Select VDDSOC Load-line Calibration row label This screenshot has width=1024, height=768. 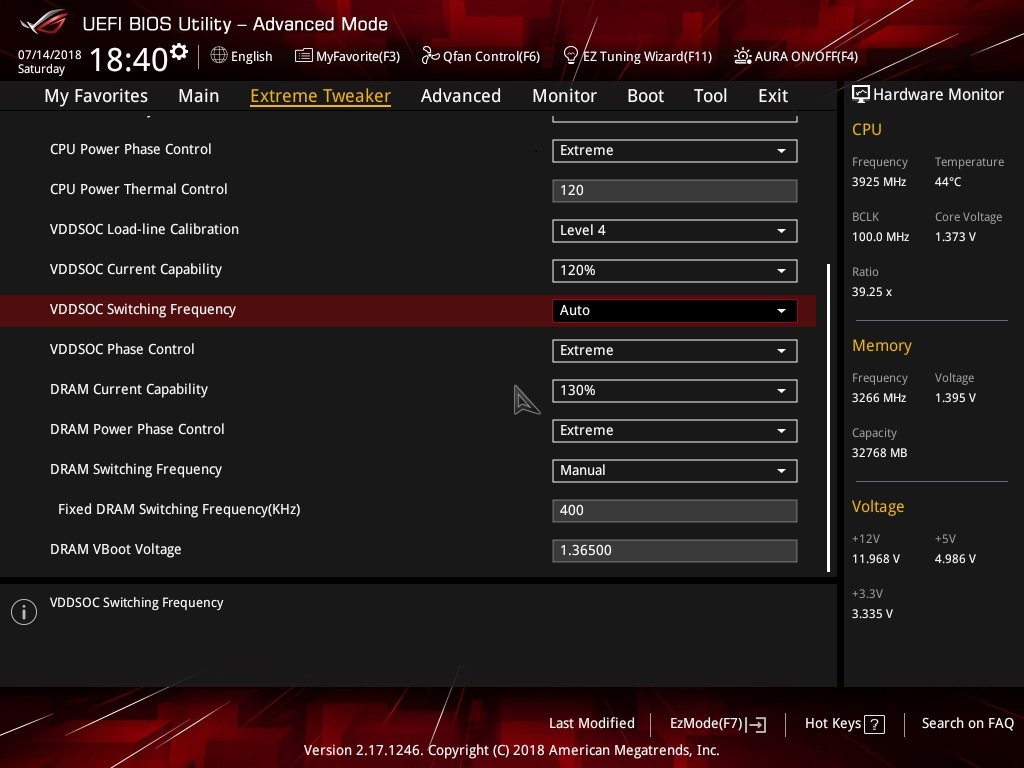[x=144, y=229]
